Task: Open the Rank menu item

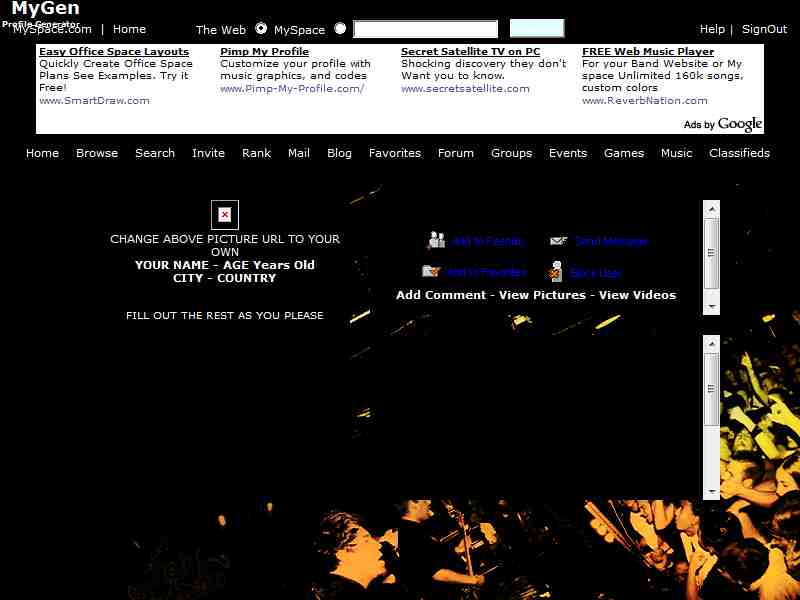Action: (256, 153)
